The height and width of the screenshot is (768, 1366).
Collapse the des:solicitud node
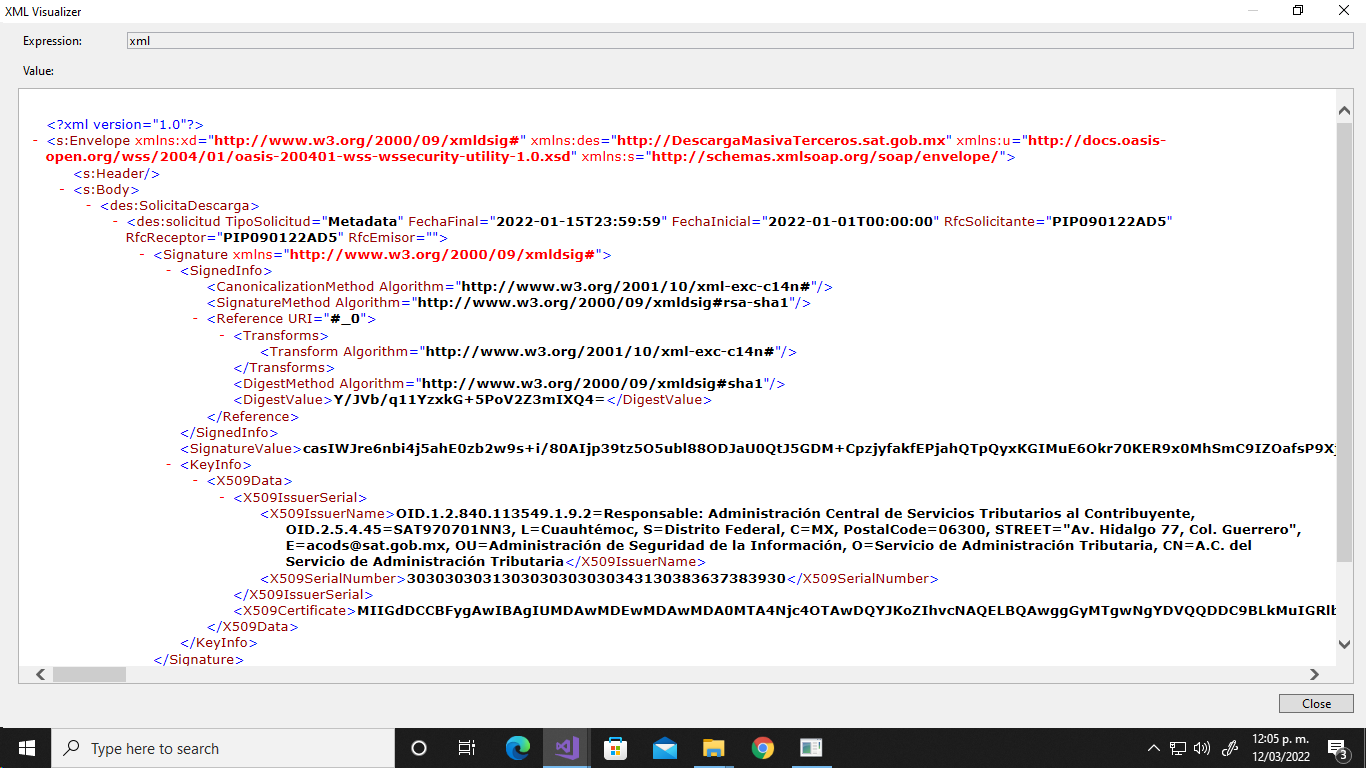coord(116,221)
